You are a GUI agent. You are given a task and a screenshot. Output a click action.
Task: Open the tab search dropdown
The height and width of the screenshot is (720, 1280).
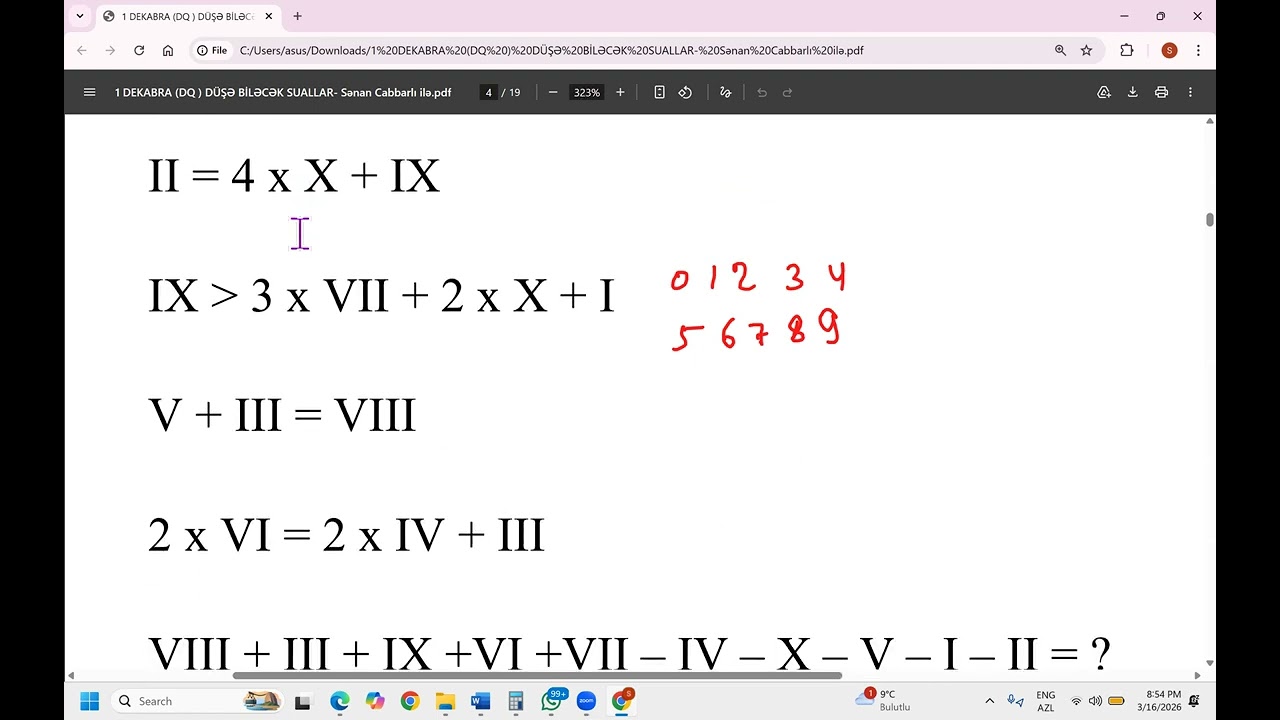[80, 16]
